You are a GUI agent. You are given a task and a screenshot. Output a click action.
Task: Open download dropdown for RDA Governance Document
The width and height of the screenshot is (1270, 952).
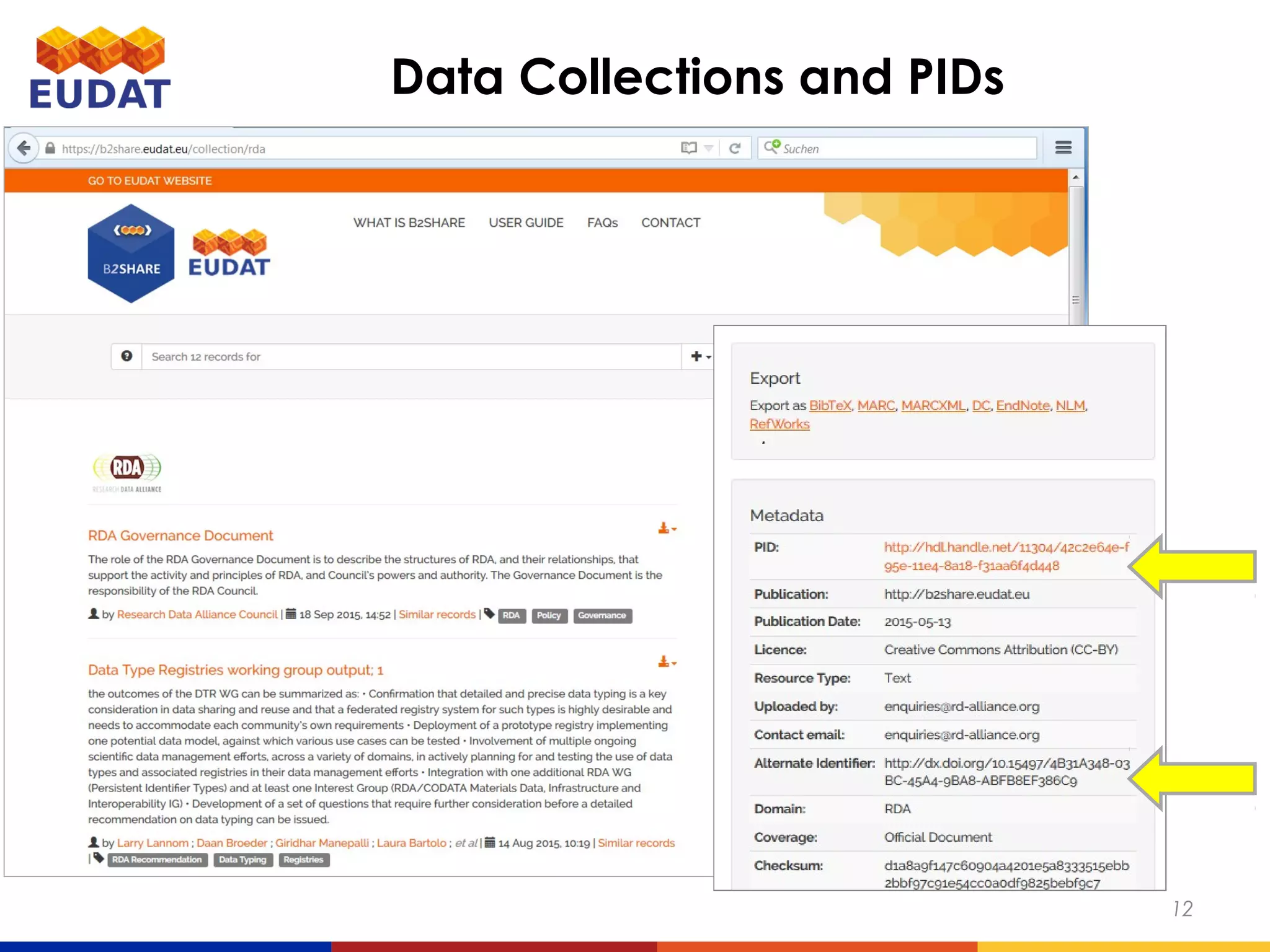click(667, 528)
